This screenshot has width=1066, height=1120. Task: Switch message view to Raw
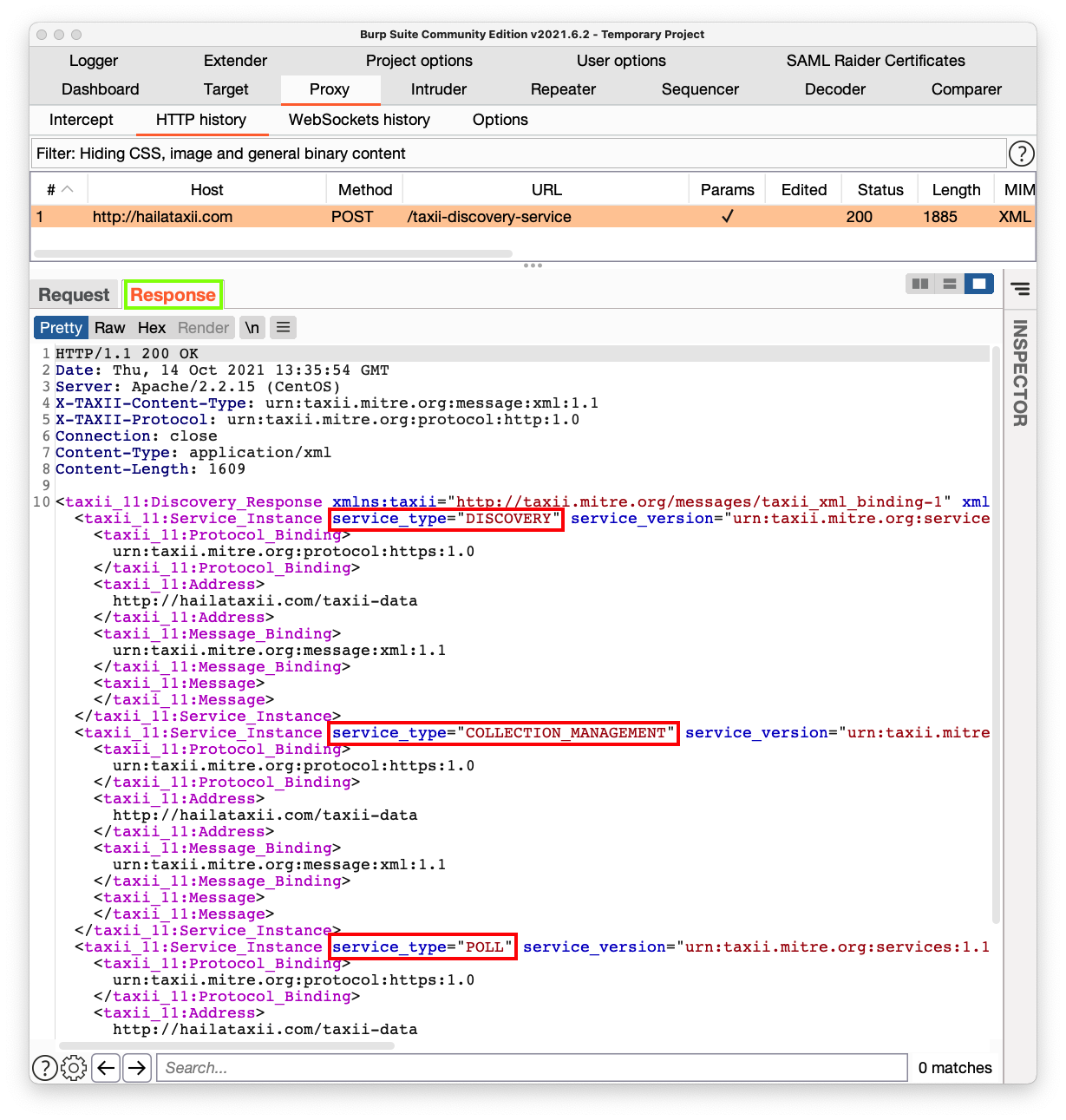(109, 328)
